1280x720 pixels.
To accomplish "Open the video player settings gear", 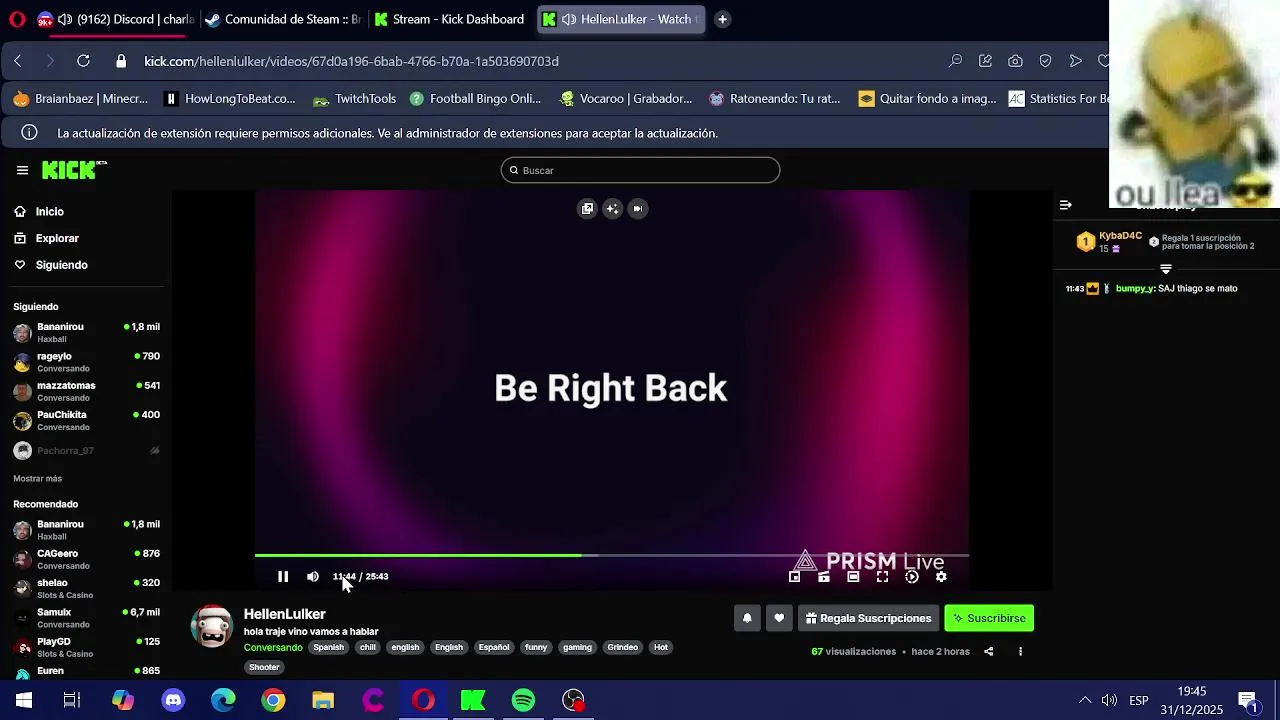I will [x=941, y=577].
